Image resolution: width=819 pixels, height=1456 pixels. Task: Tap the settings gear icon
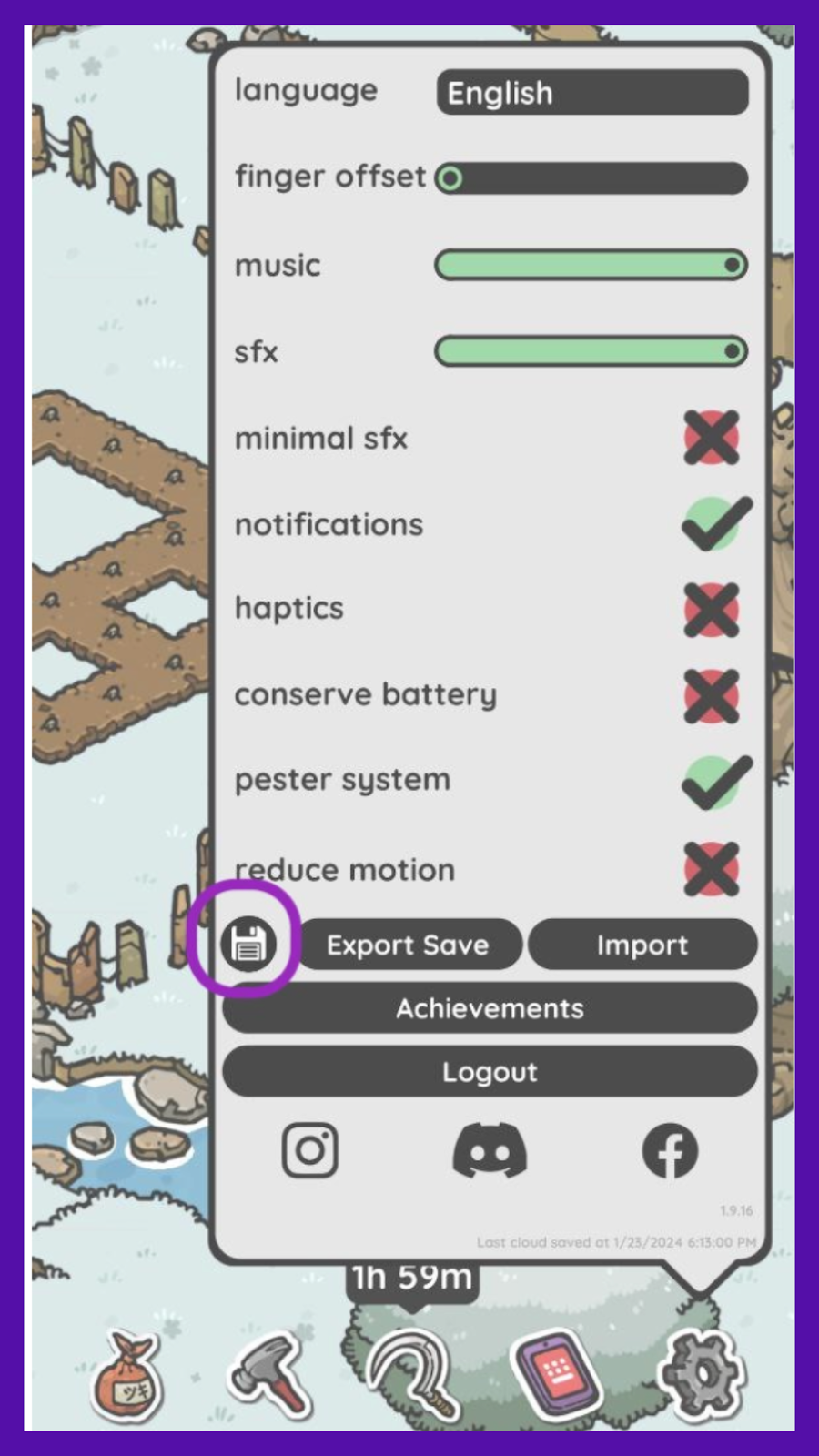[x=702, y=1372]
